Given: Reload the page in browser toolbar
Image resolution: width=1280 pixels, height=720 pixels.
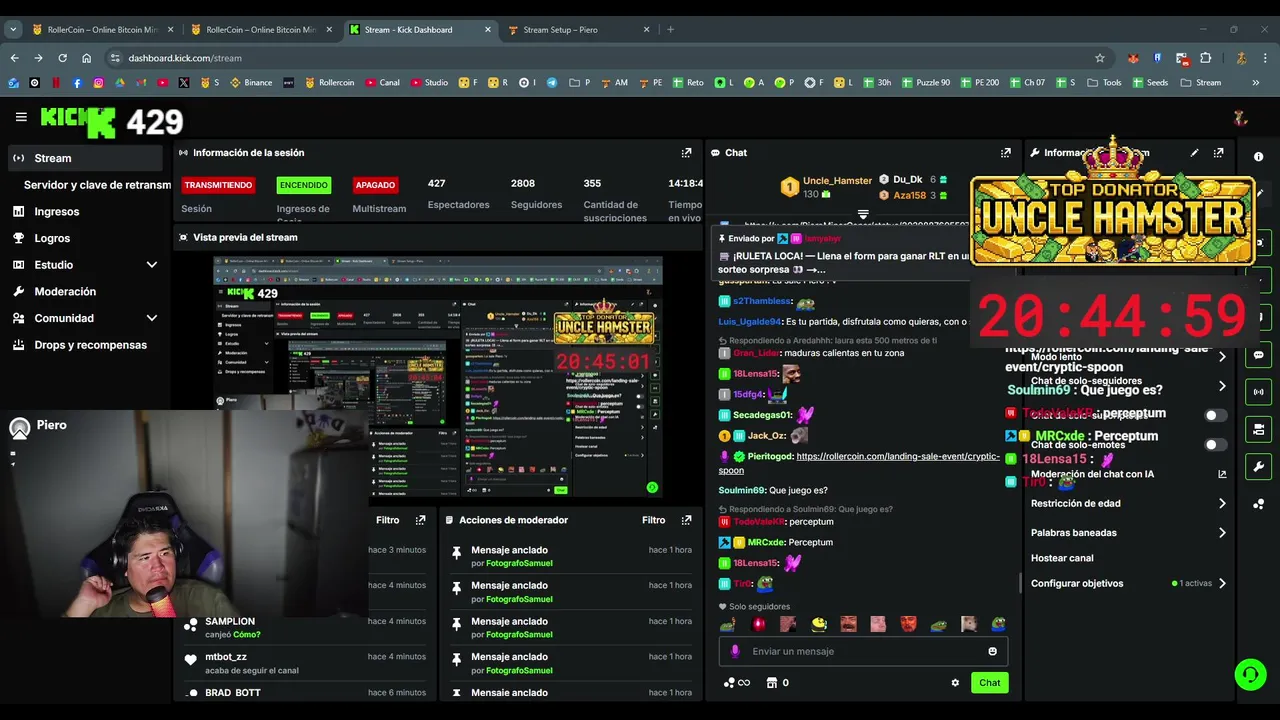Looking at the screenshot, I should tap(62, 58).
